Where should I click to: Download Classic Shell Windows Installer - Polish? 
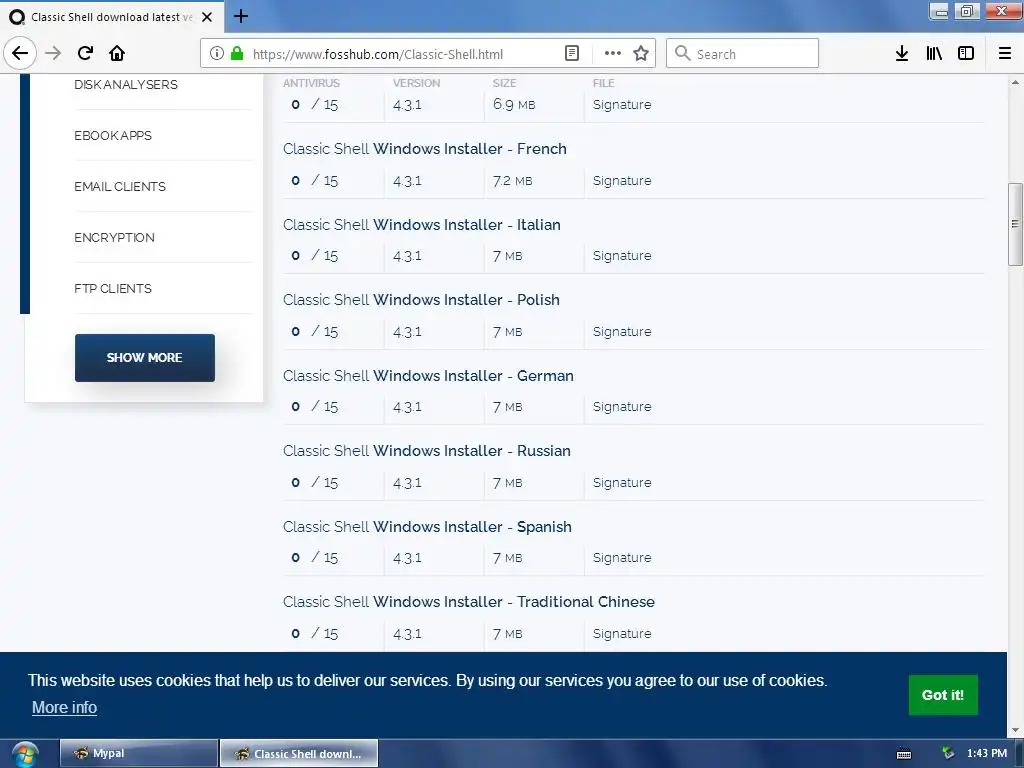click(421, 300)
